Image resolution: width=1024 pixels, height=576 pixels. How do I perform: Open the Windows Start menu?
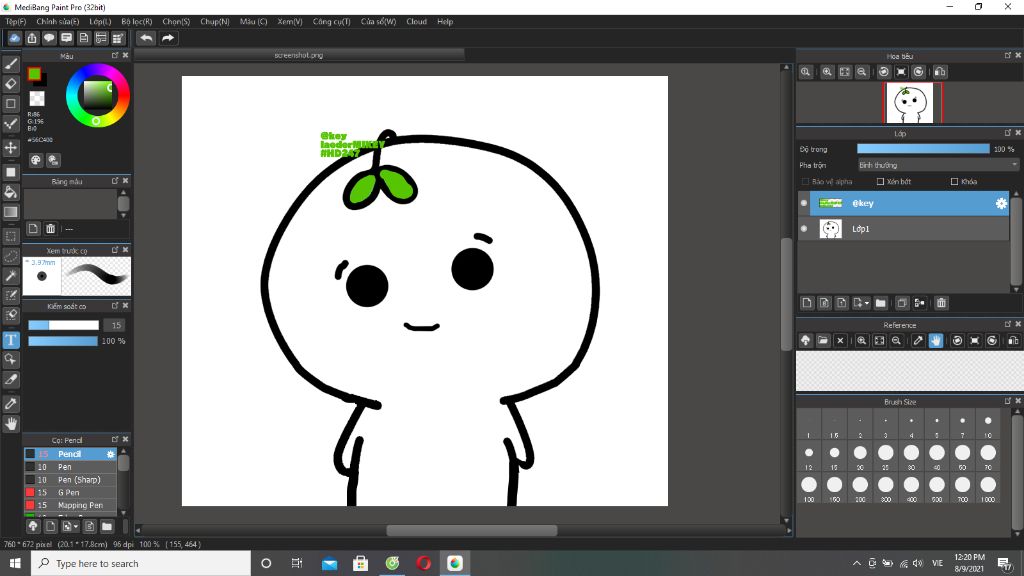(x=15, y=563)
